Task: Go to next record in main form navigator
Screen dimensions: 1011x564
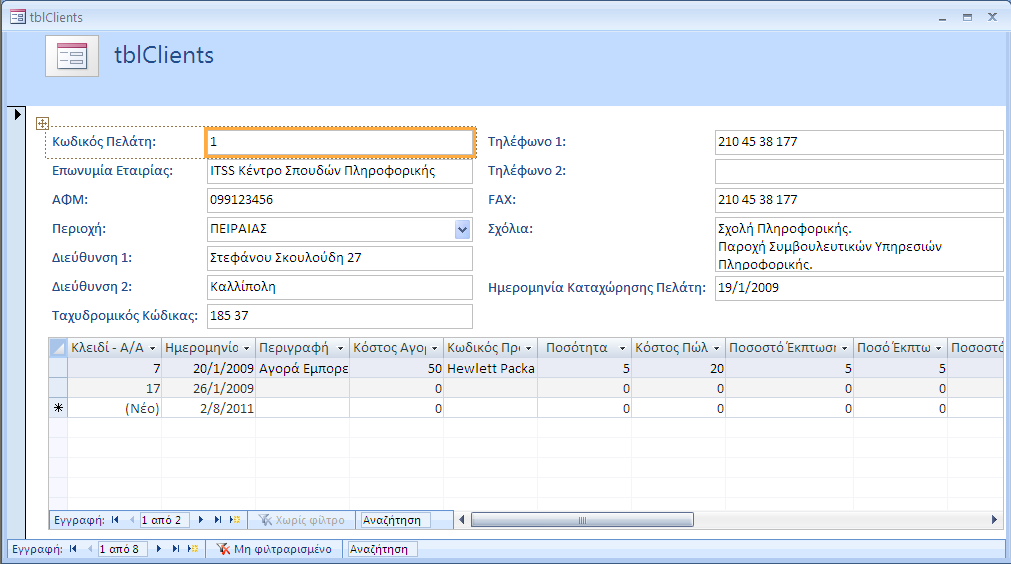Action: click(159, 549)
